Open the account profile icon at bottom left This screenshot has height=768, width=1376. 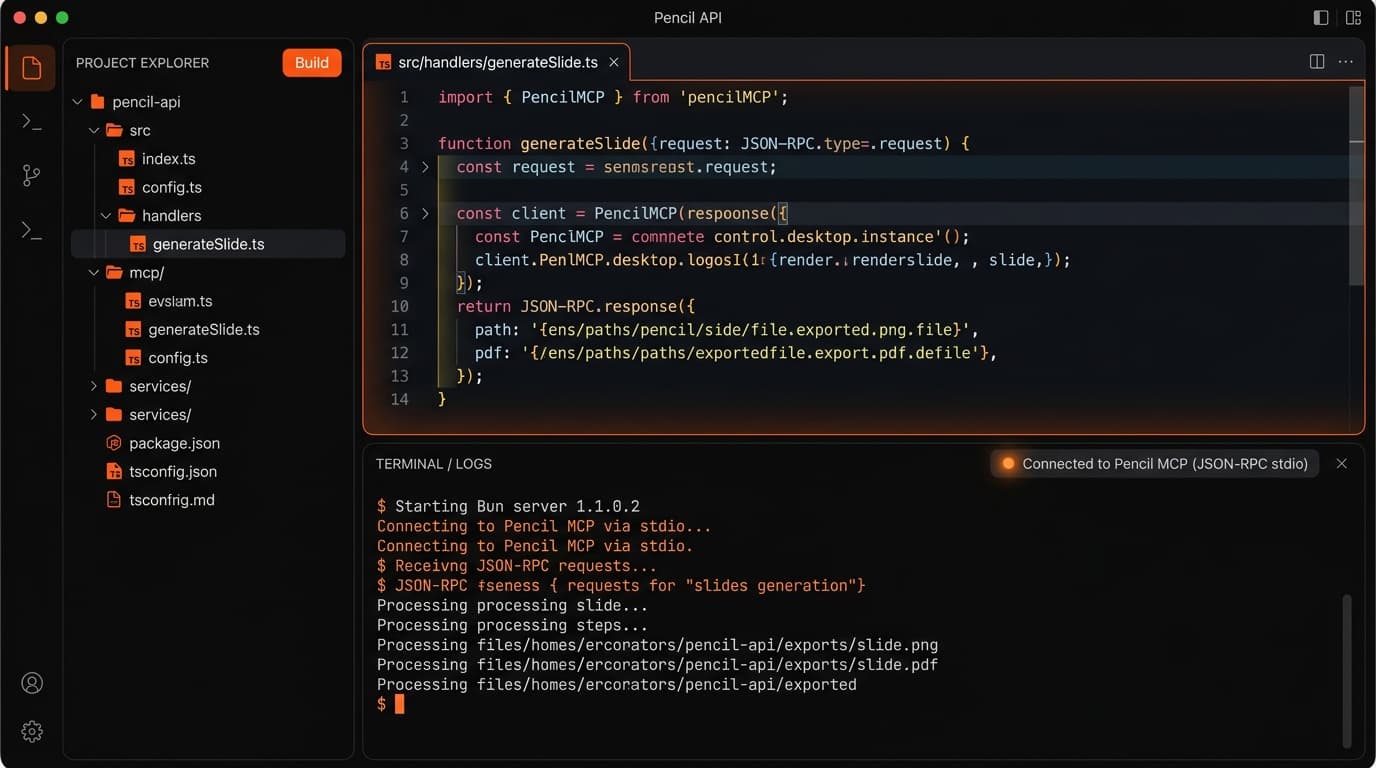coord(31,683)
